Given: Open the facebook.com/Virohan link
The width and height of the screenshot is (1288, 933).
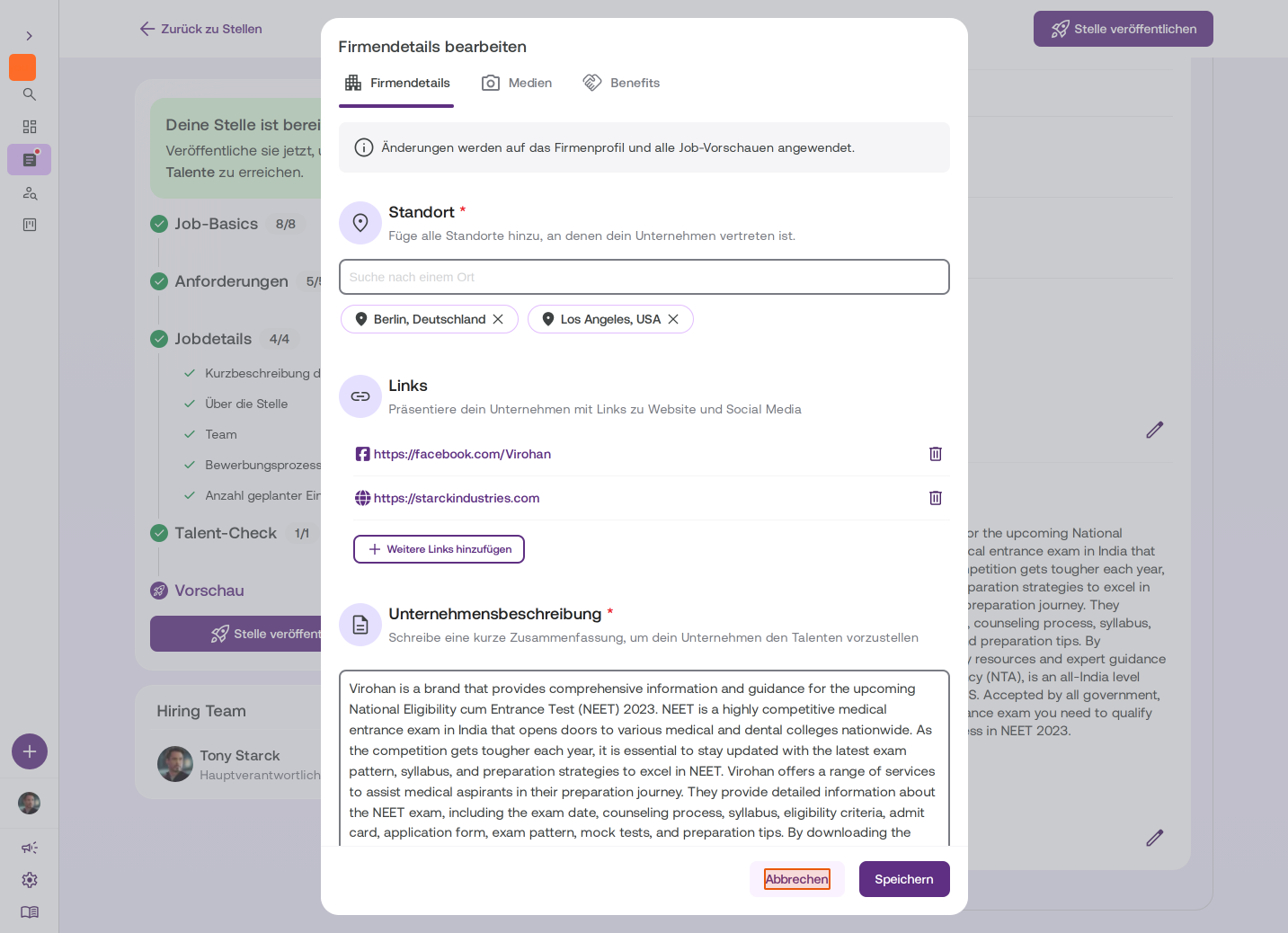Looking at the screenshot, I should pos(462,454).
